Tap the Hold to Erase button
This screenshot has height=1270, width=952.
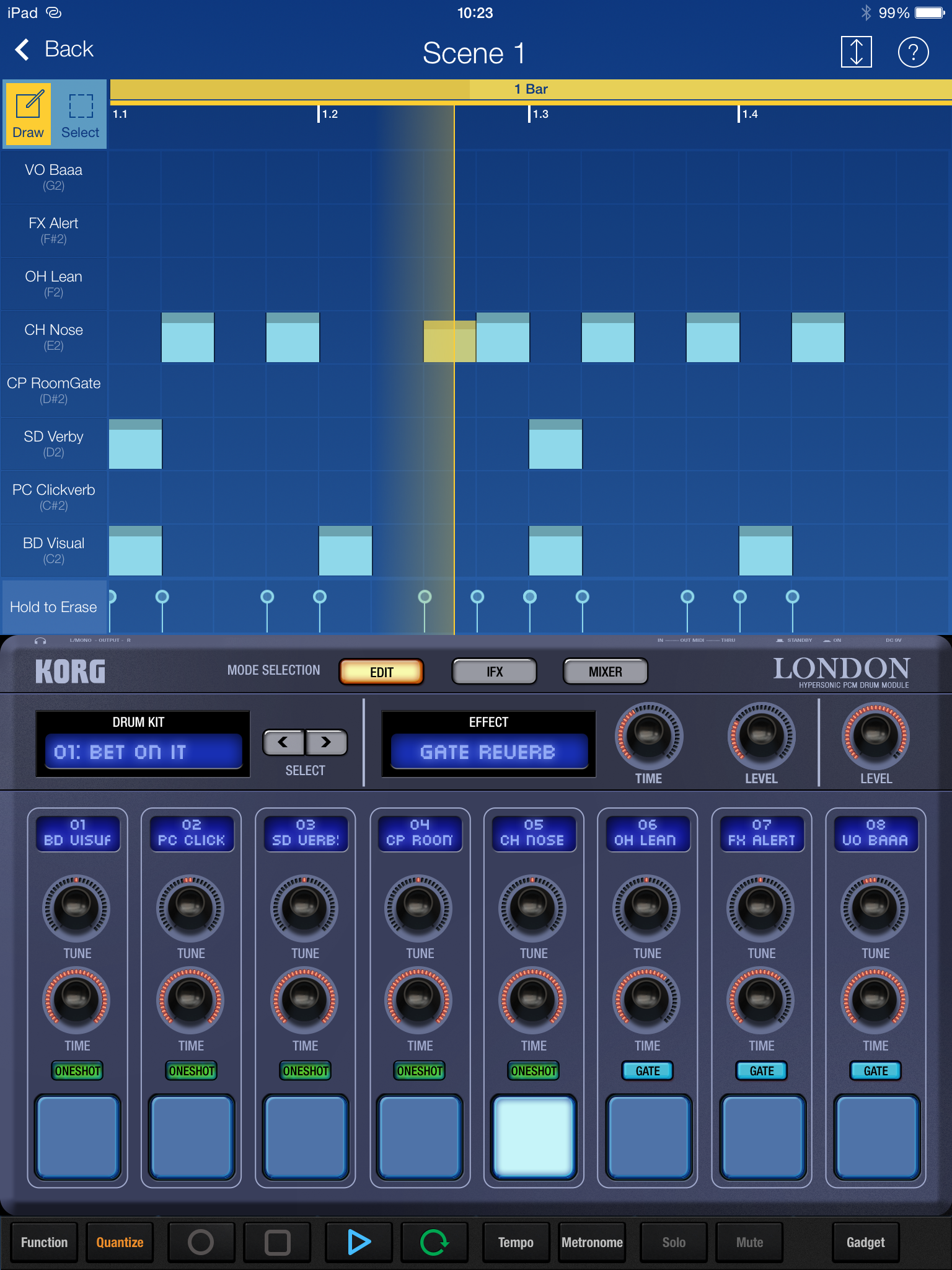(54, 607)
